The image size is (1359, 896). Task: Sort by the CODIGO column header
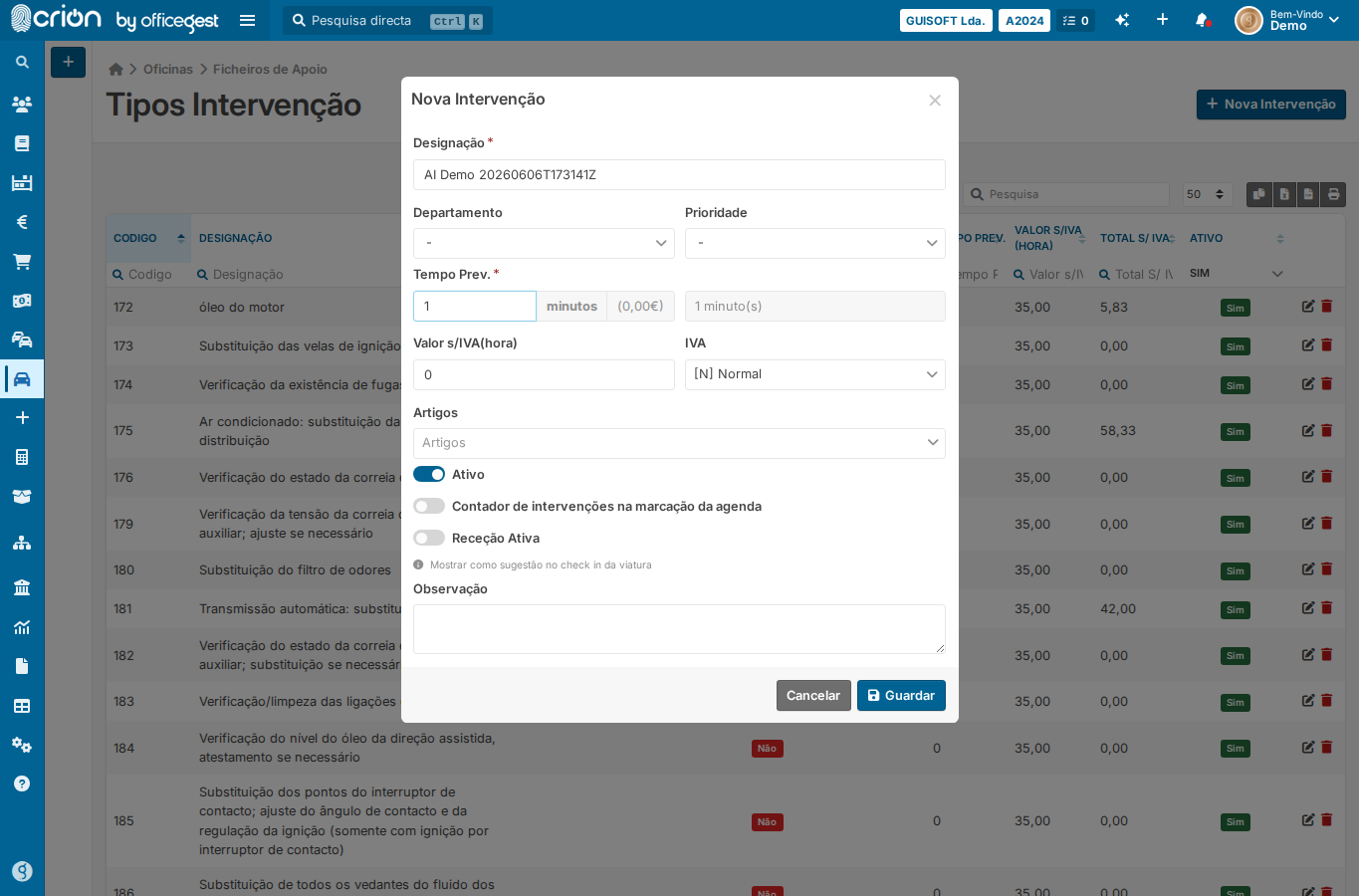[x=148, y=238]
